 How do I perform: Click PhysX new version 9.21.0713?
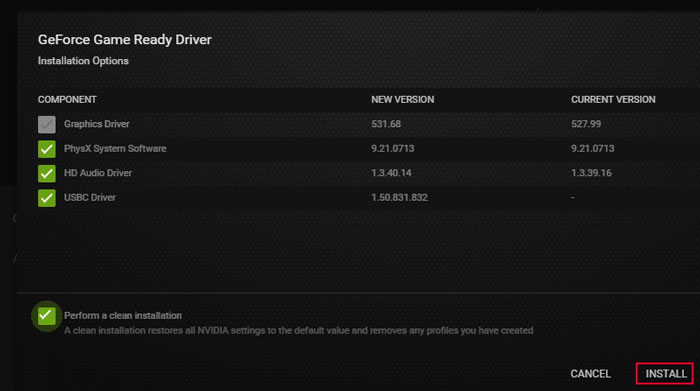click(392, 149)
